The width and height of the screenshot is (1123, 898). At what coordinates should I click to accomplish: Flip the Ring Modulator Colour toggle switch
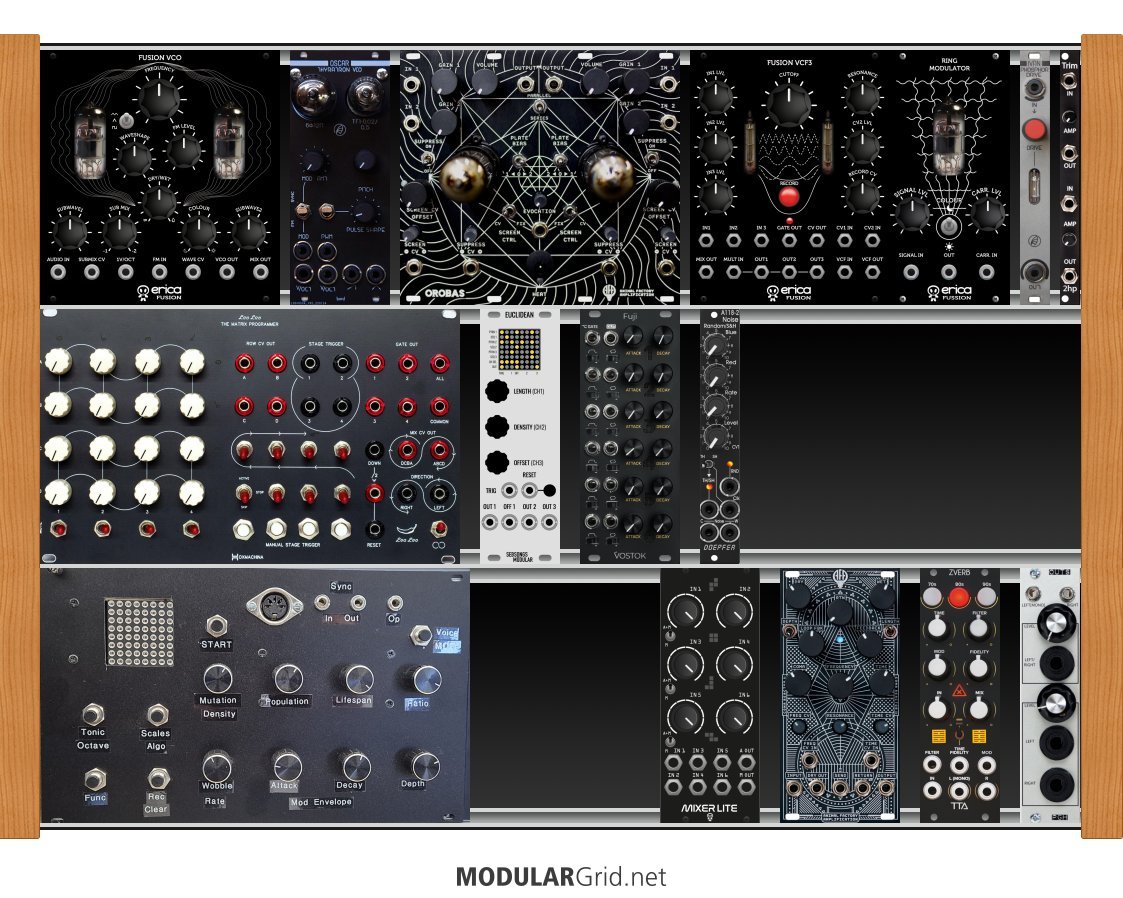click(949, 226)
